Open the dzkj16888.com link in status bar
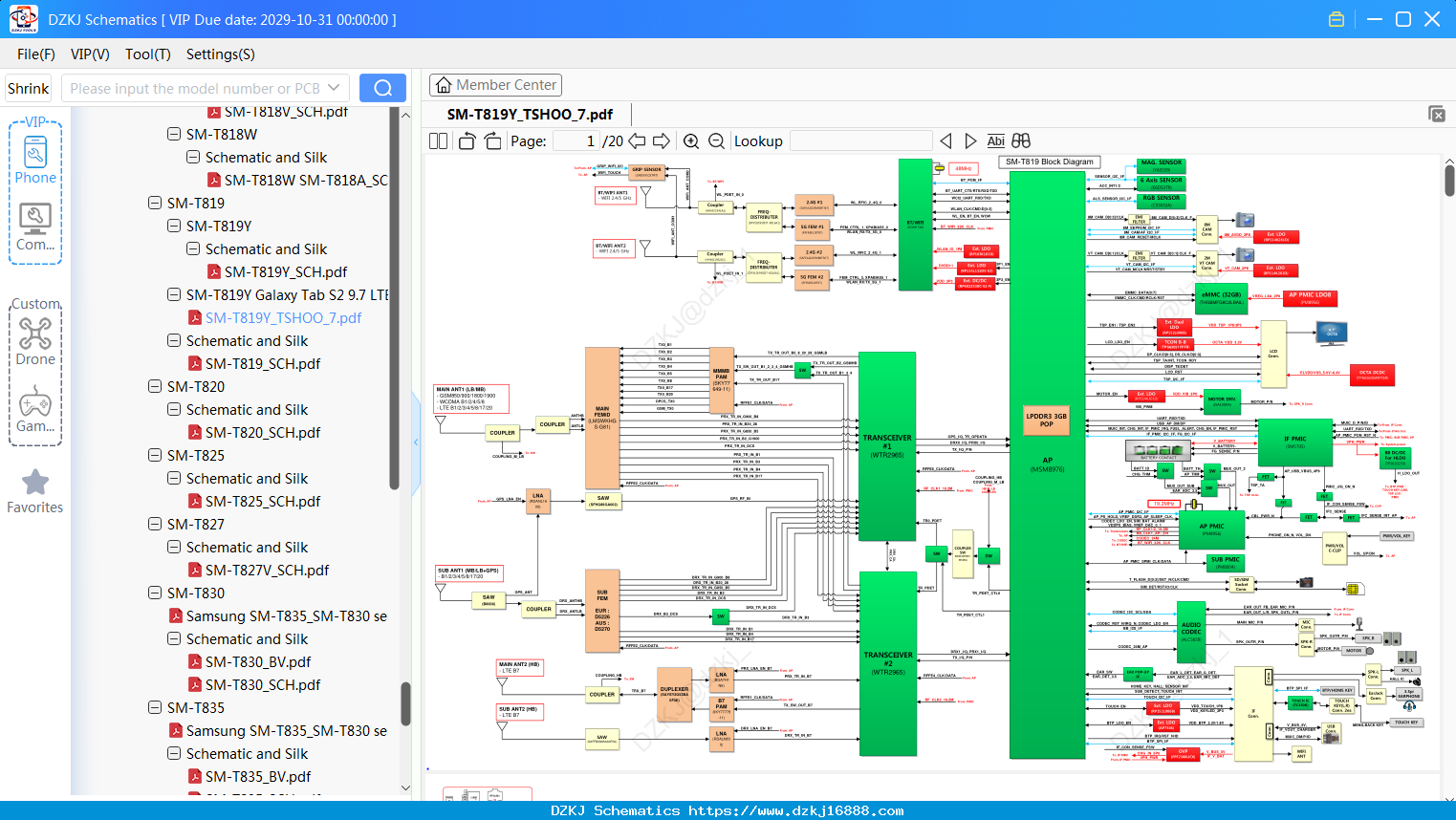This screenshot has height=820, width=1456. (x=796, y=810)
